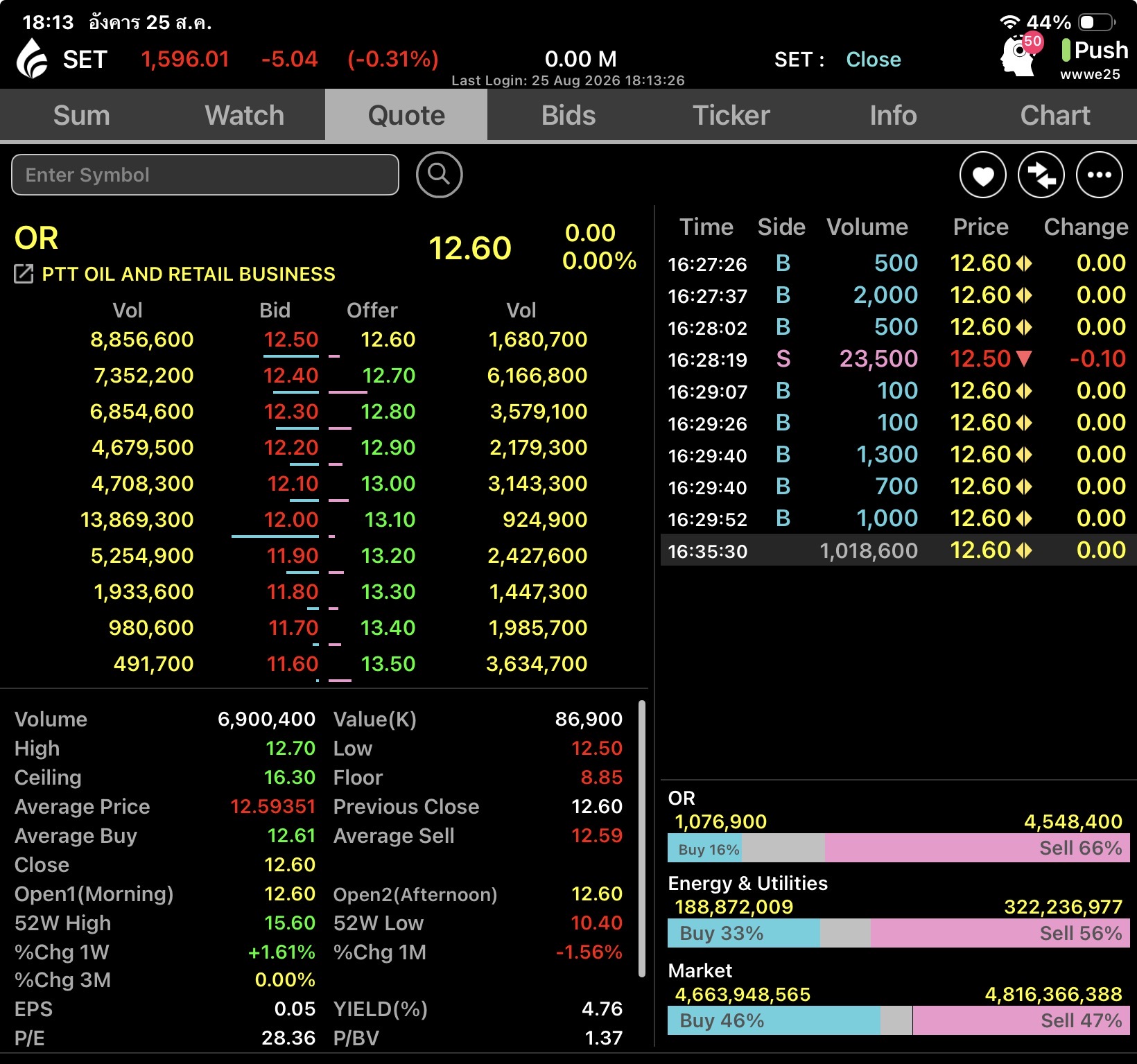1137x1064 pixels.
Task: Tap the Average Price value 12.59351
Action: [x=272, y=807]
